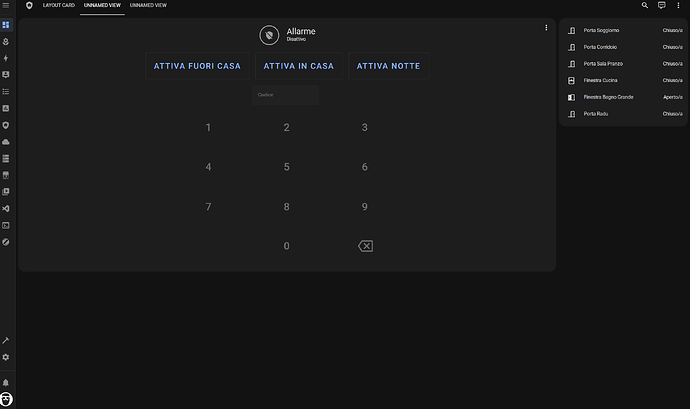Select the first UNNAMED VIEW tab
Viewport: 690px width, 409px height.
click(x=102, y=5)
